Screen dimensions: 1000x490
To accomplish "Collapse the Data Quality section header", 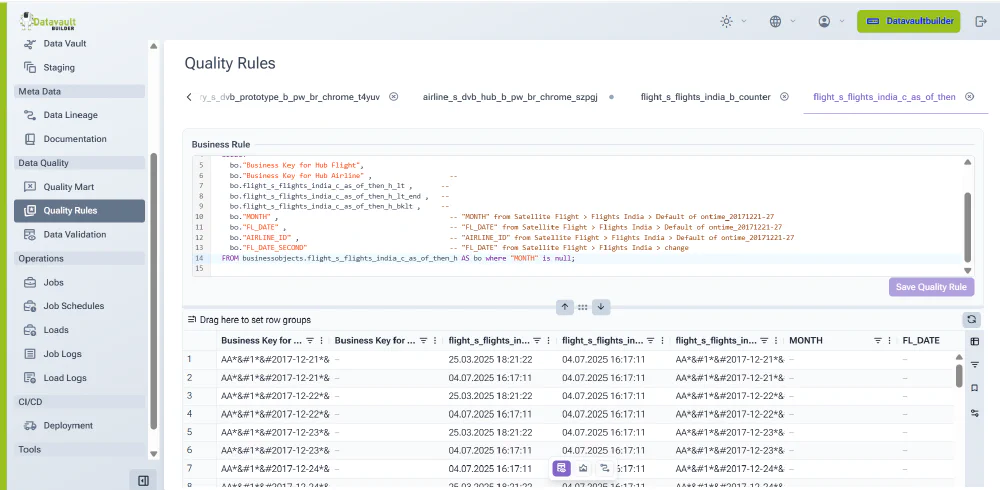I will tap(79, 163).
